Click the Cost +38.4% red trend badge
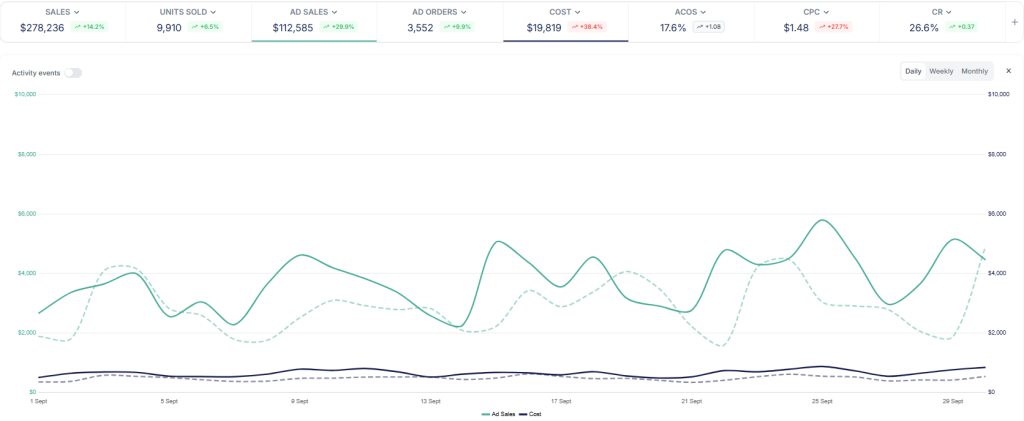 click(588, 27)
